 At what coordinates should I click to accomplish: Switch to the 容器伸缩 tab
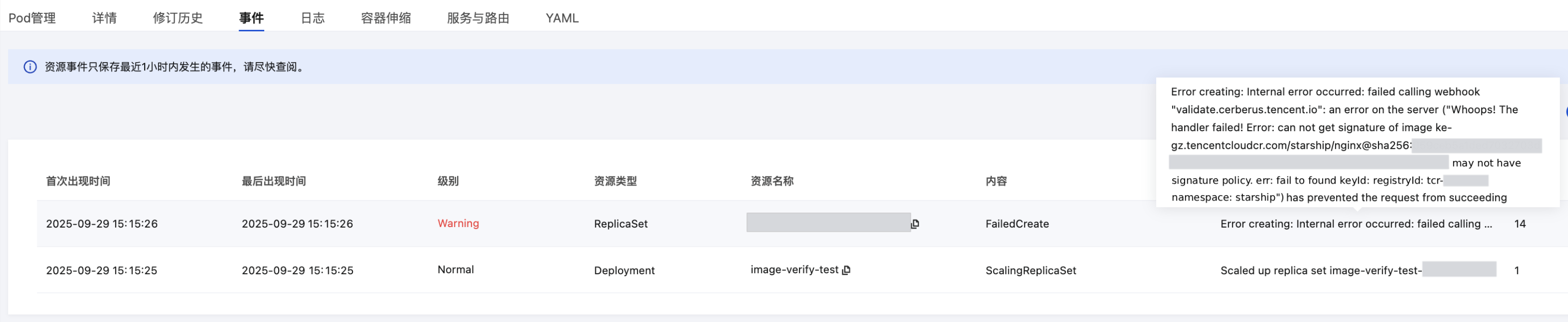point(385,18)
